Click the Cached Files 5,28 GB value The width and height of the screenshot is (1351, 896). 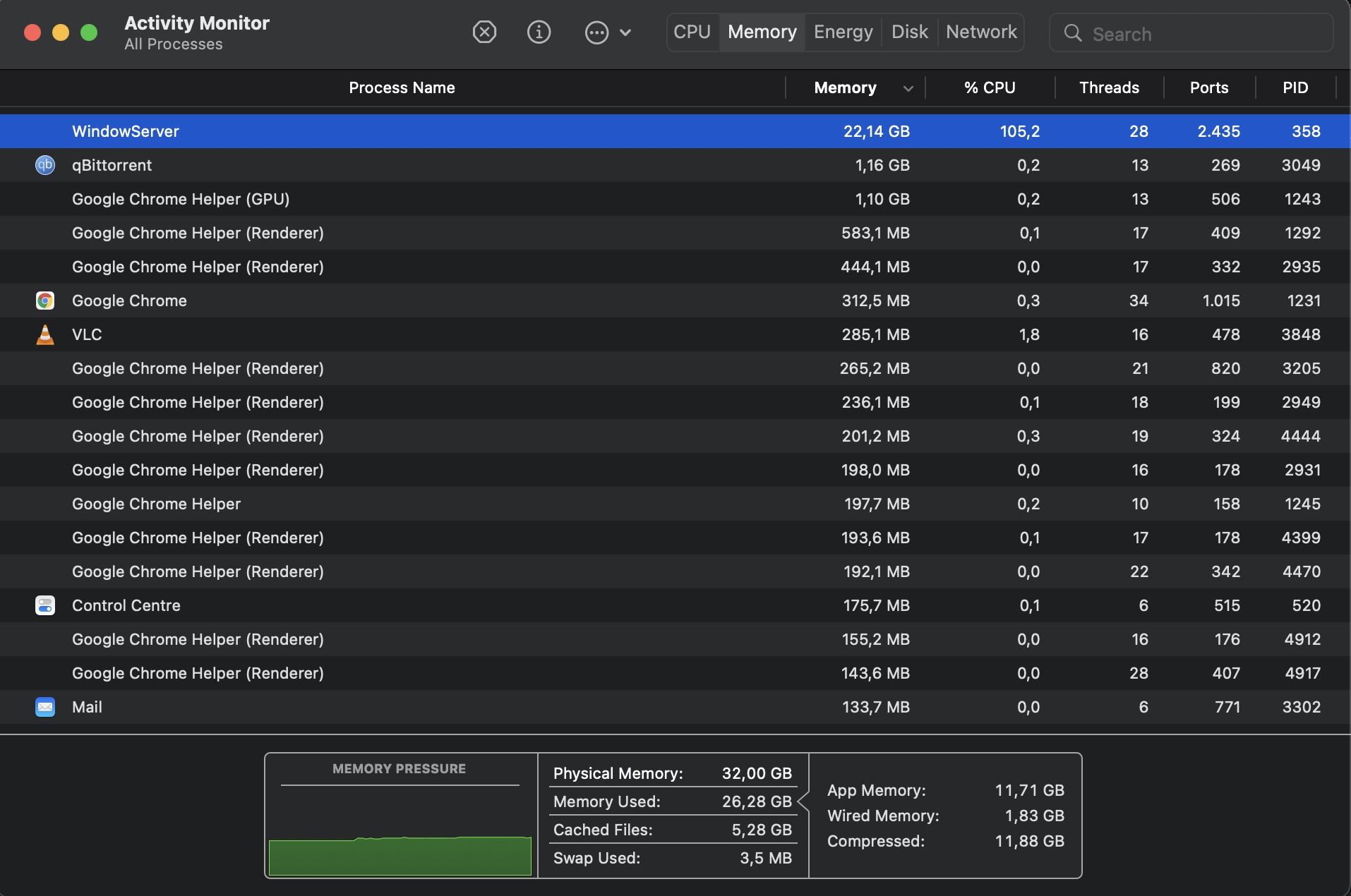coord(762,830)
